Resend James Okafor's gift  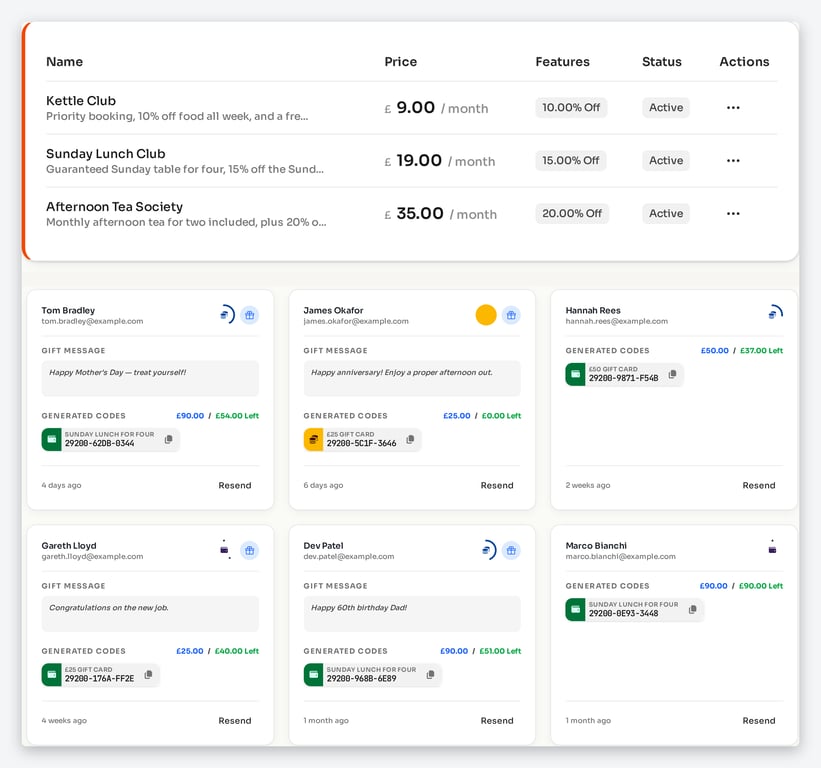pos(497,485)
